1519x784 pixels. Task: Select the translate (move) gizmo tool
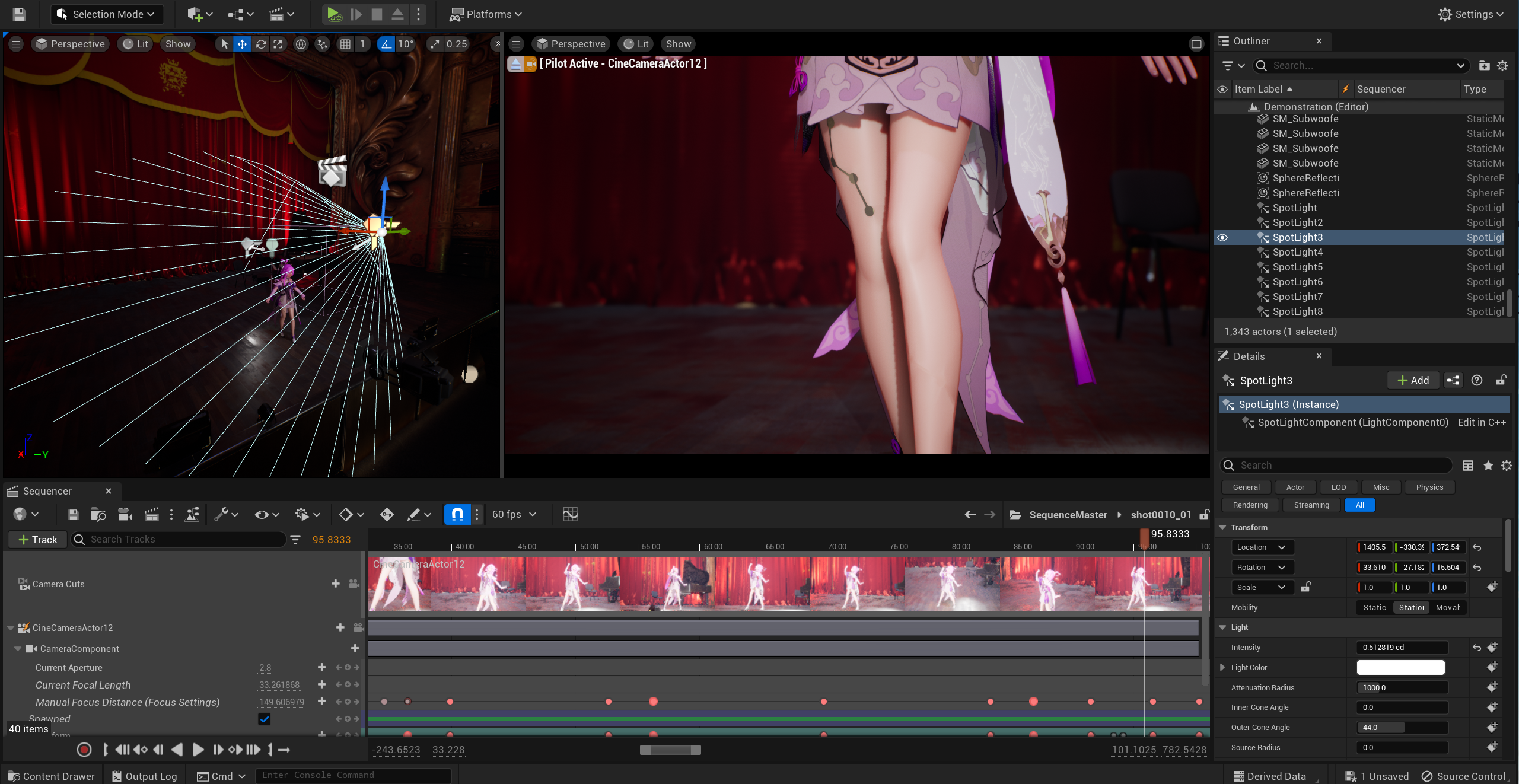click(x=242, y=44)
